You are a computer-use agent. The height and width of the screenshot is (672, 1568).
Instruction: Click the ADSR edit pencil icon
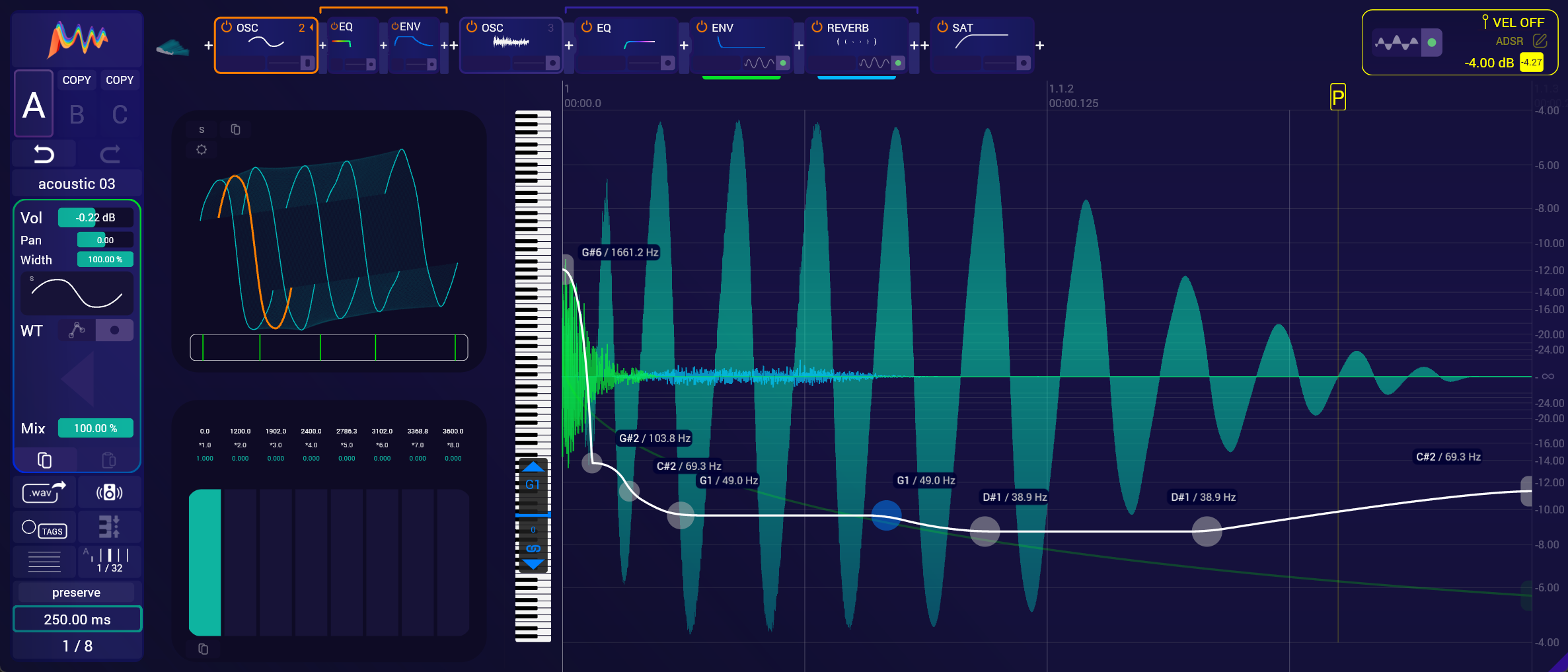(1540, 41)
